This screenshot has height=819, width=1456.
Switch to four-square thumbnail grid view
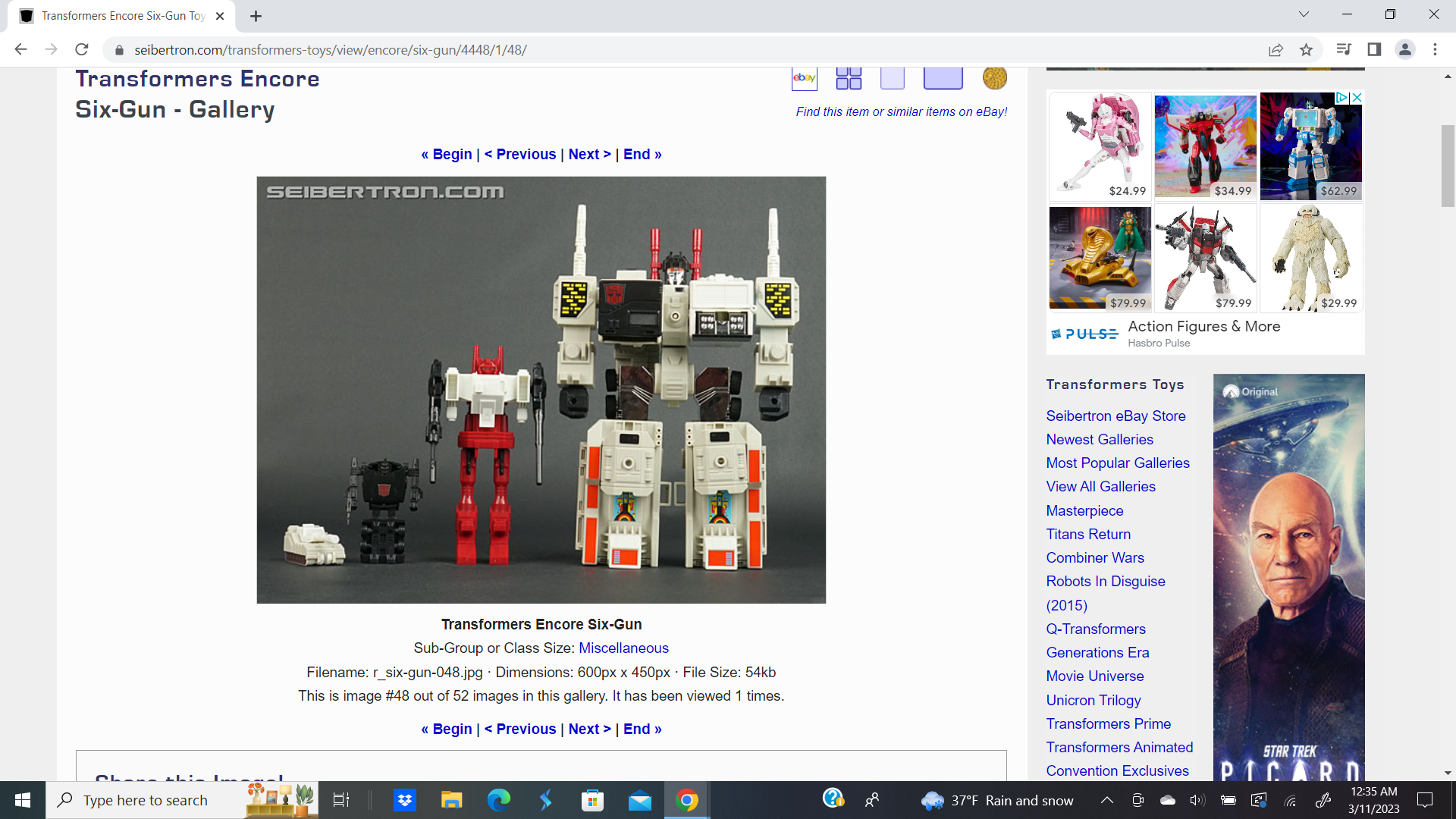point(849,78)
